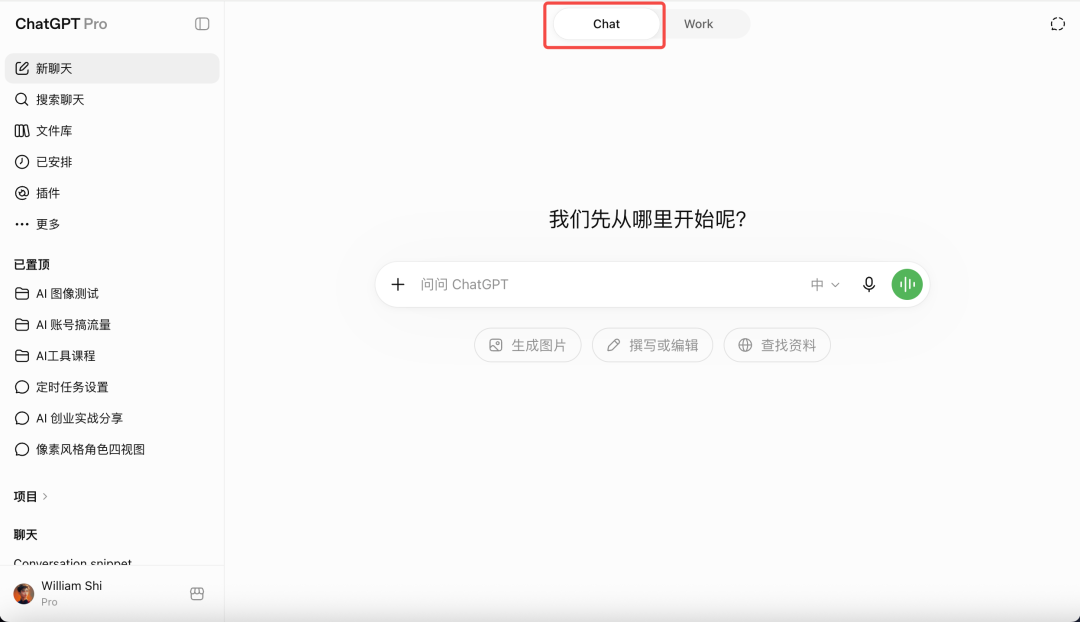Click the 生成图片 suggestion button
Viewport: 1080px width, 622px height.
528,345
